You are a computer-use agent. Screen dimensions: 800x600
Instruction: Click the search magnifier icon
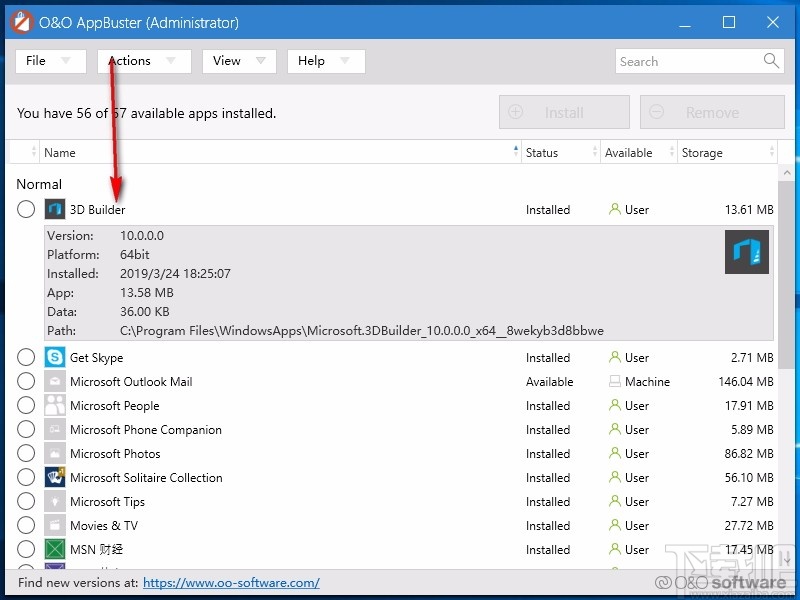pos(770,61)
